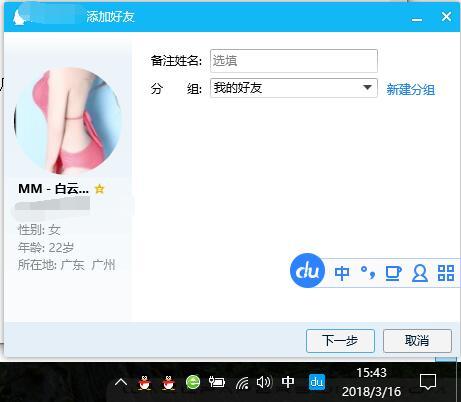Open the volume speaker tray icon
461x402 pixels.
click(x=264, y=382)
